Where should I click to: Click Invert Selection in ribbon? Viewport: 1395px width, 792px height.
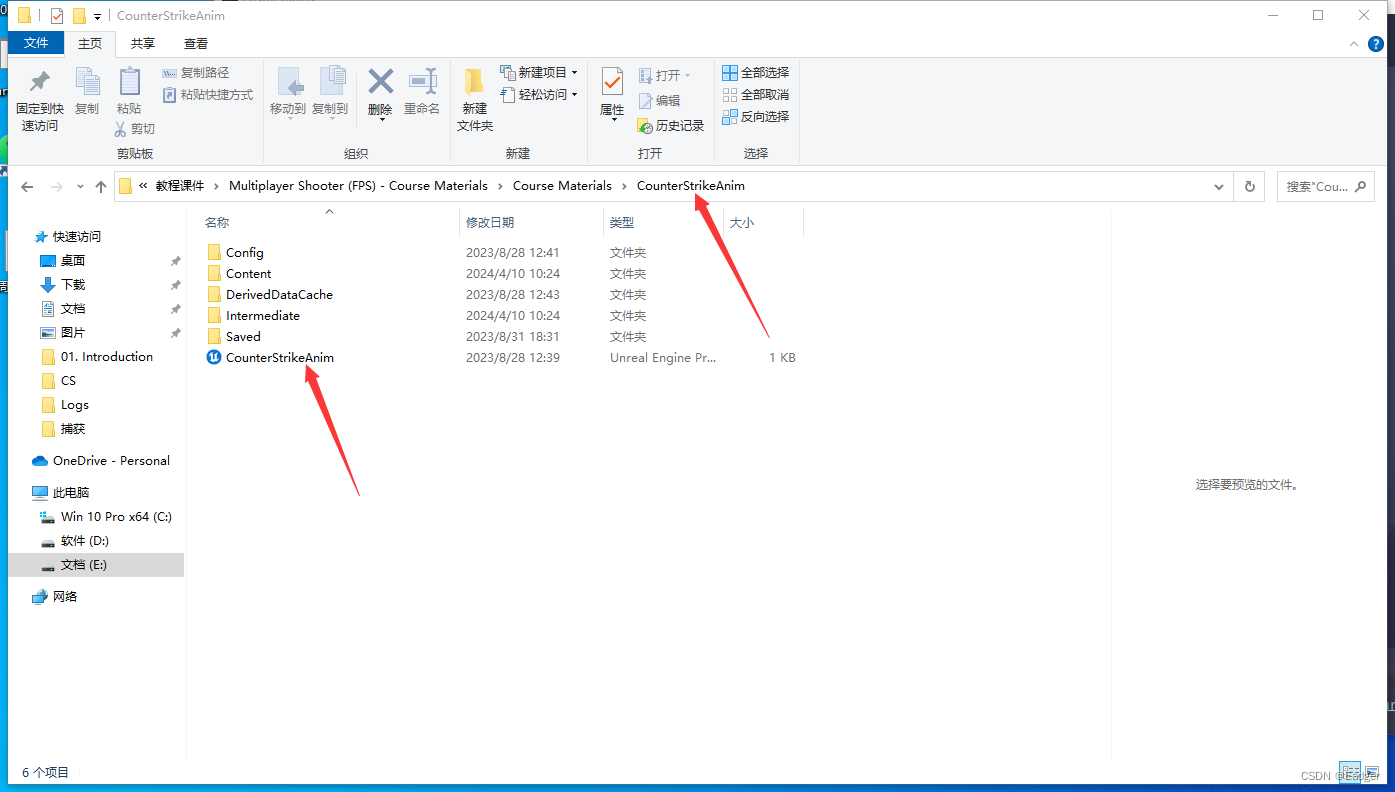(x=756, y=117)
